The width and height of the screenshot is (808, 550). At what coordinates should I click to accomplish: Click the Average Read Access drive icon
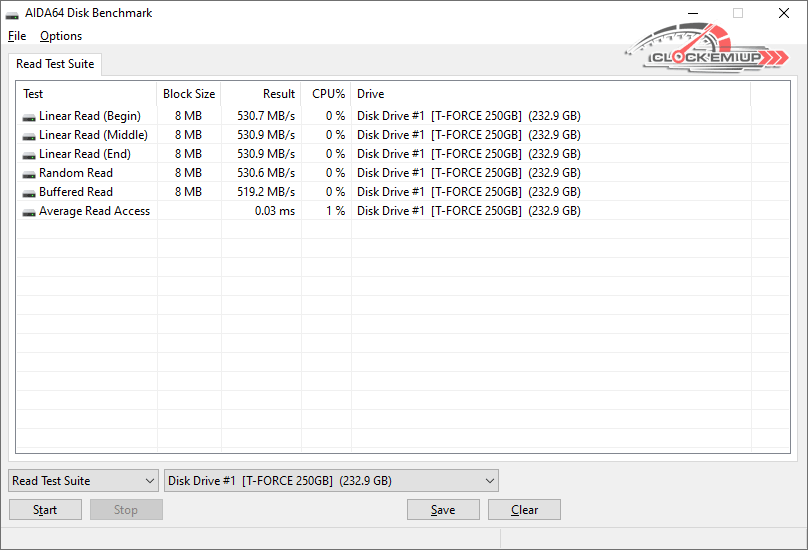coord(29,212)
